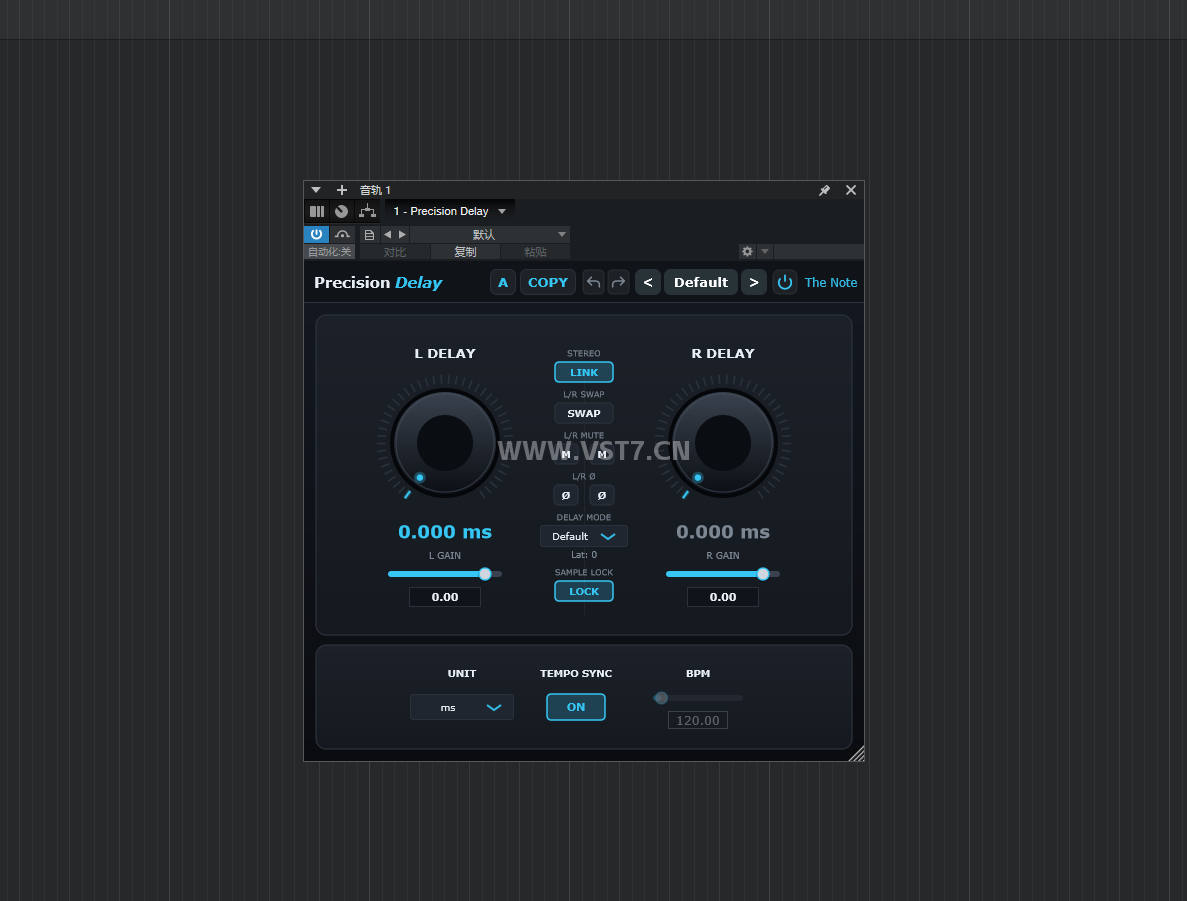Viewport: 1187px width, 901px height.
Task: Mute the right channel M button
Action: pos(602,454)
